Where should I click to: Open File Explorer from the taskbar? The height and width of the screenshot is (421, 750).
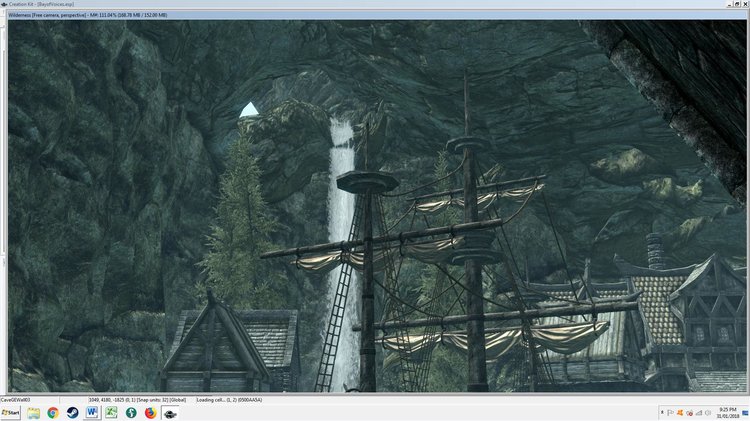33,412
